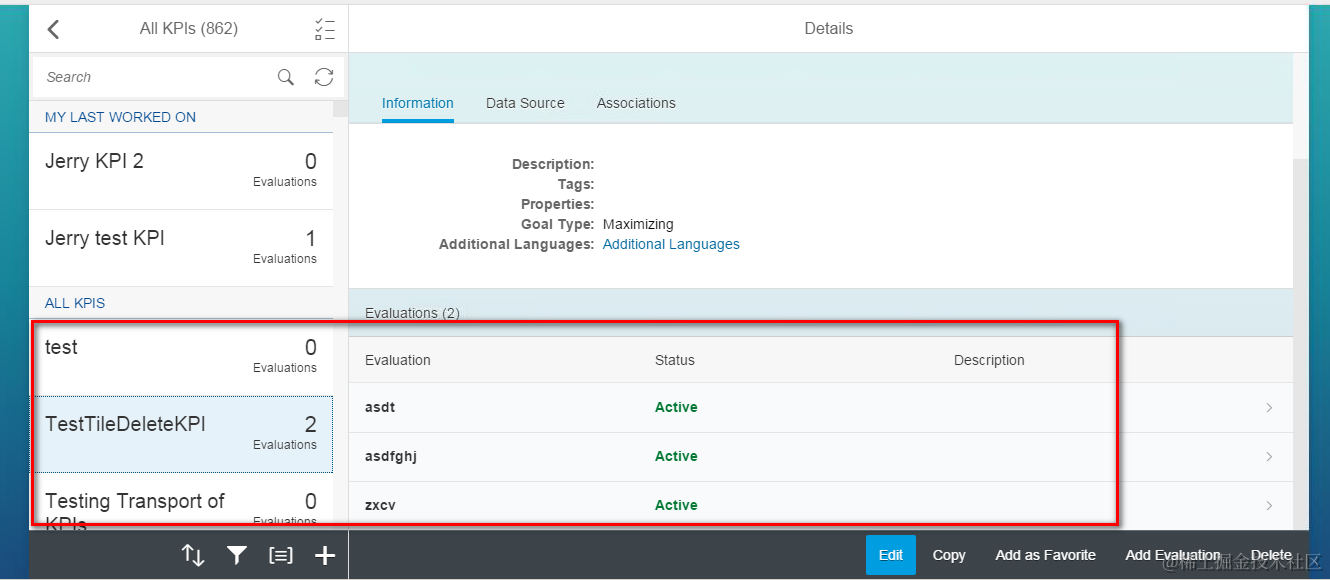
Task: Click the Maximizing goal type value
Action: click(x=638, y=224)
